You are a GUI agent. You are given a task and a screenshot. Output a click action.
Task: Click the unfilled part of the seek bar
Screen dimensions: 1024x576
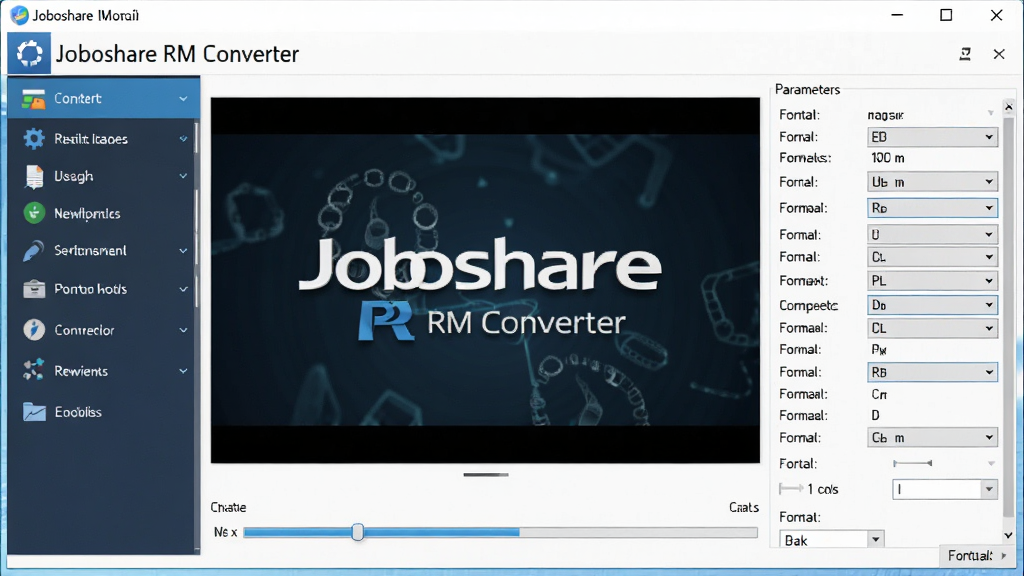pos(638,532)
